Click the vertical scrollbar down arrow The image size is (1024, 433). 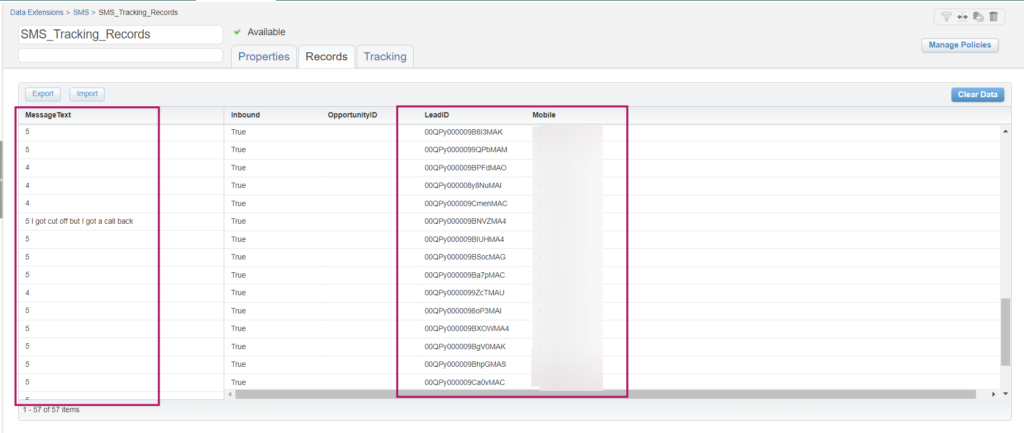[1005, 394]
